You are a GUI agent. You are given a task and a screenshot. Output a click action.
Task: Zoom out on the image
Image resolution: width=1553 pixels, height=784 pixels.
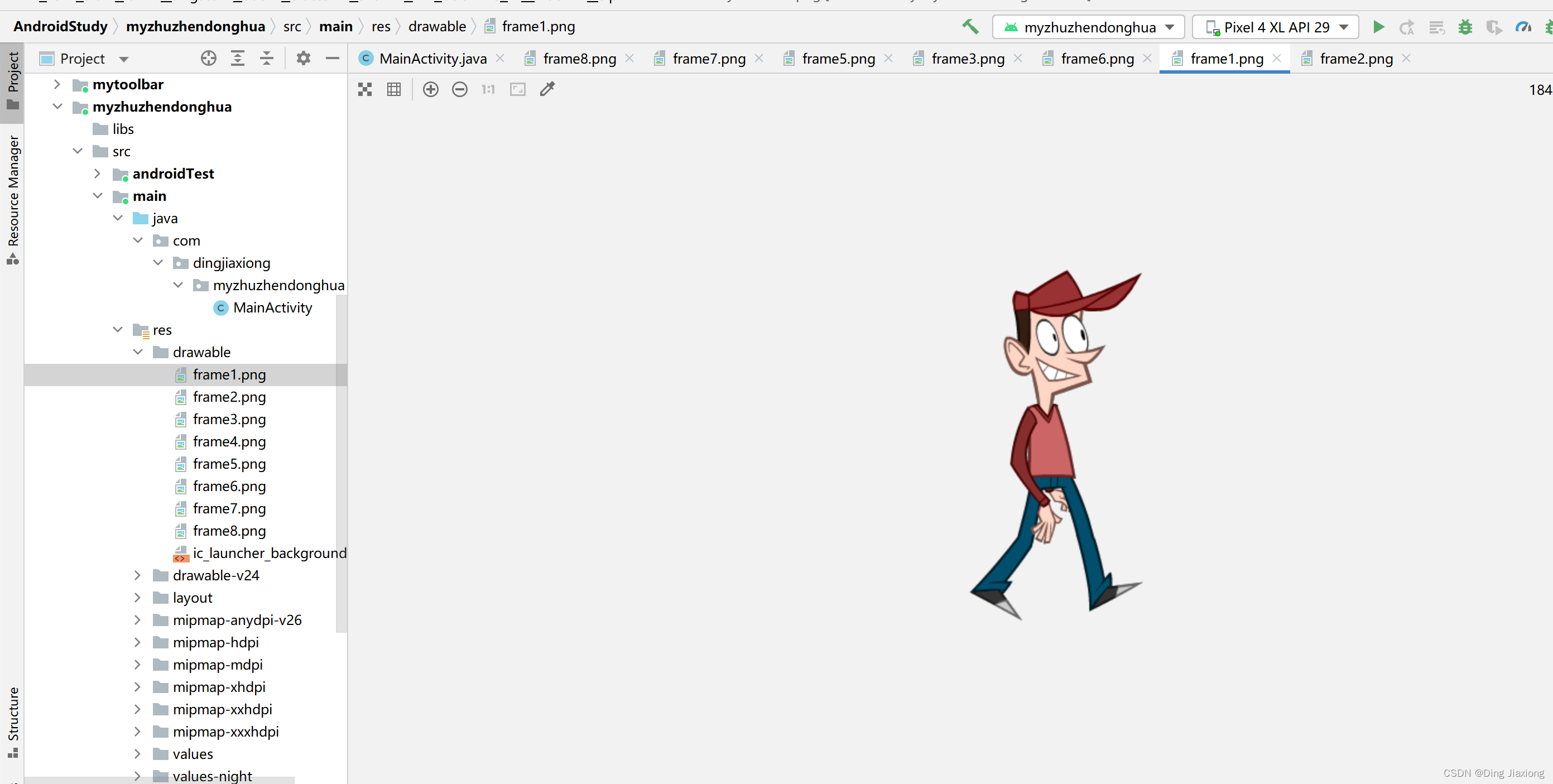(459, 90)
